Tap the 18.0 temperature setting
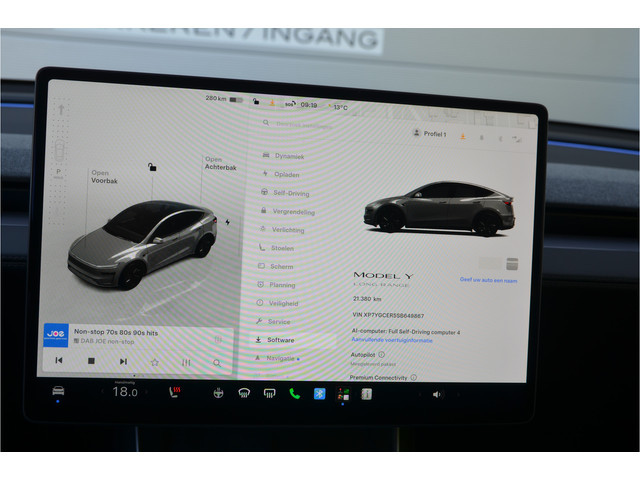The height and width of the screenshot is (480, 640). coord(125,392)
